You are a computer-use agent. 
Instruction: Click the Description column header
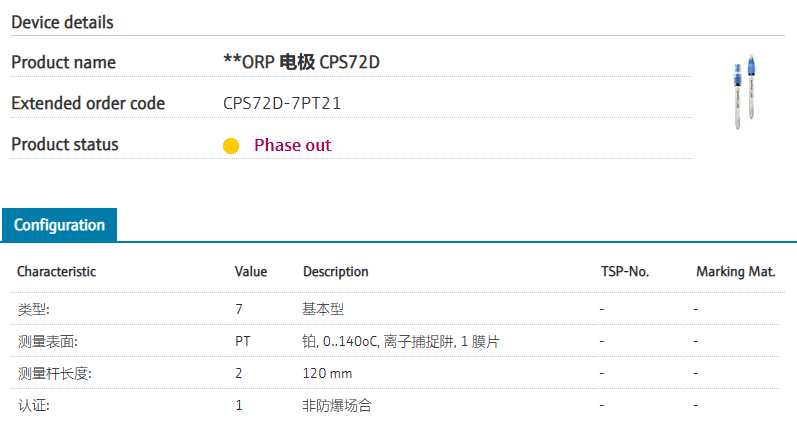(x=335, y=271)
